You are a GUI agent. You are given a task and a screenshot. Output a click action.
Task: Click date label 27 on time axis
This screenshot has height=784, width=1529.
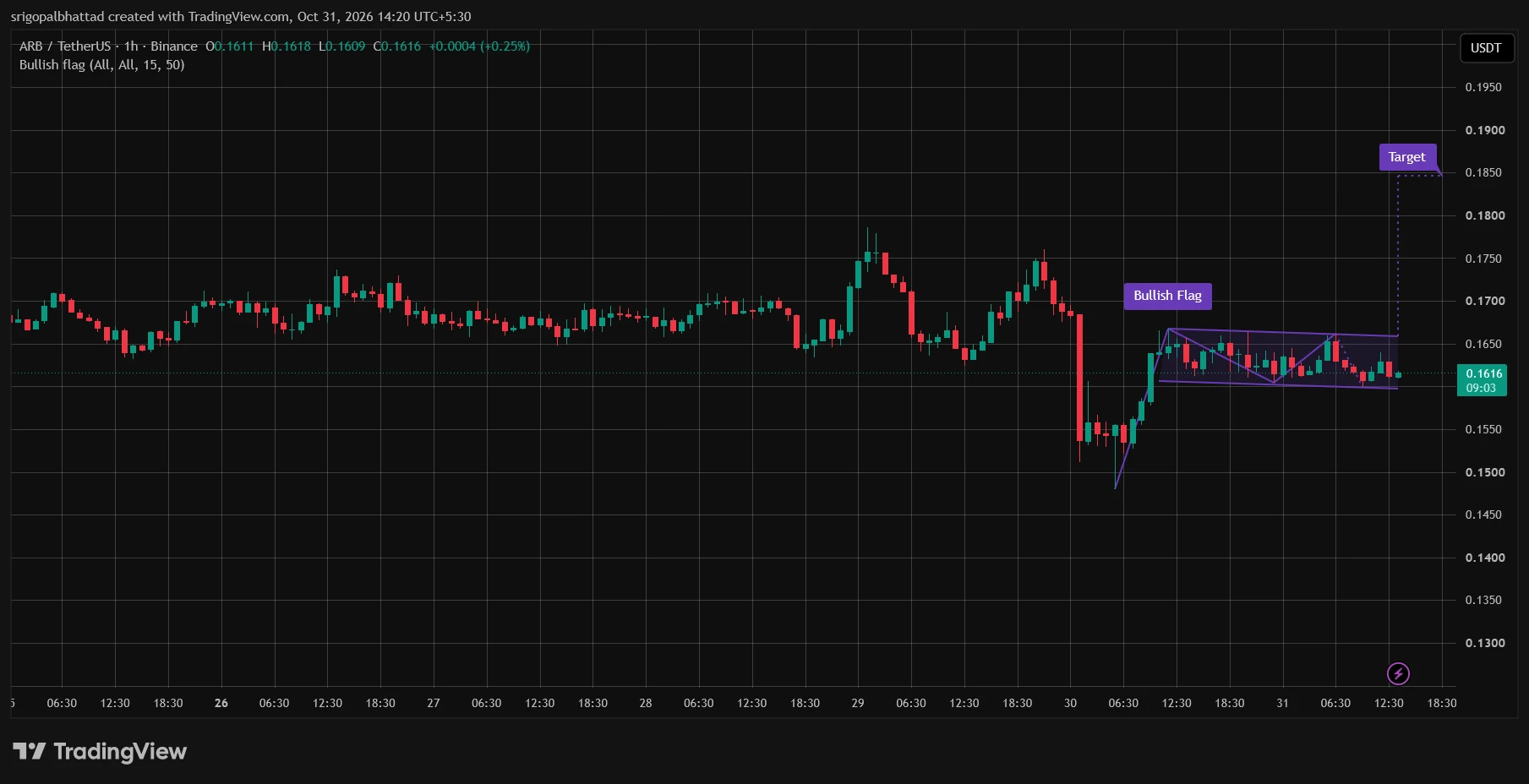point(434,703)
